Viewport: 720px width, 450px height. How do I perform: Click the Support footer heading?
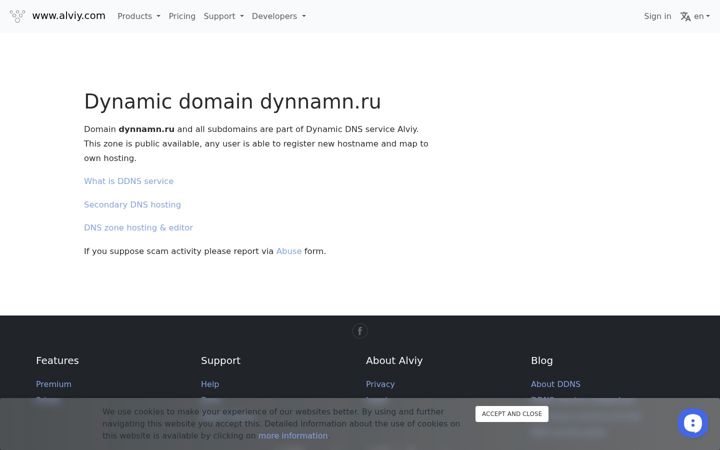pos(220,360)
